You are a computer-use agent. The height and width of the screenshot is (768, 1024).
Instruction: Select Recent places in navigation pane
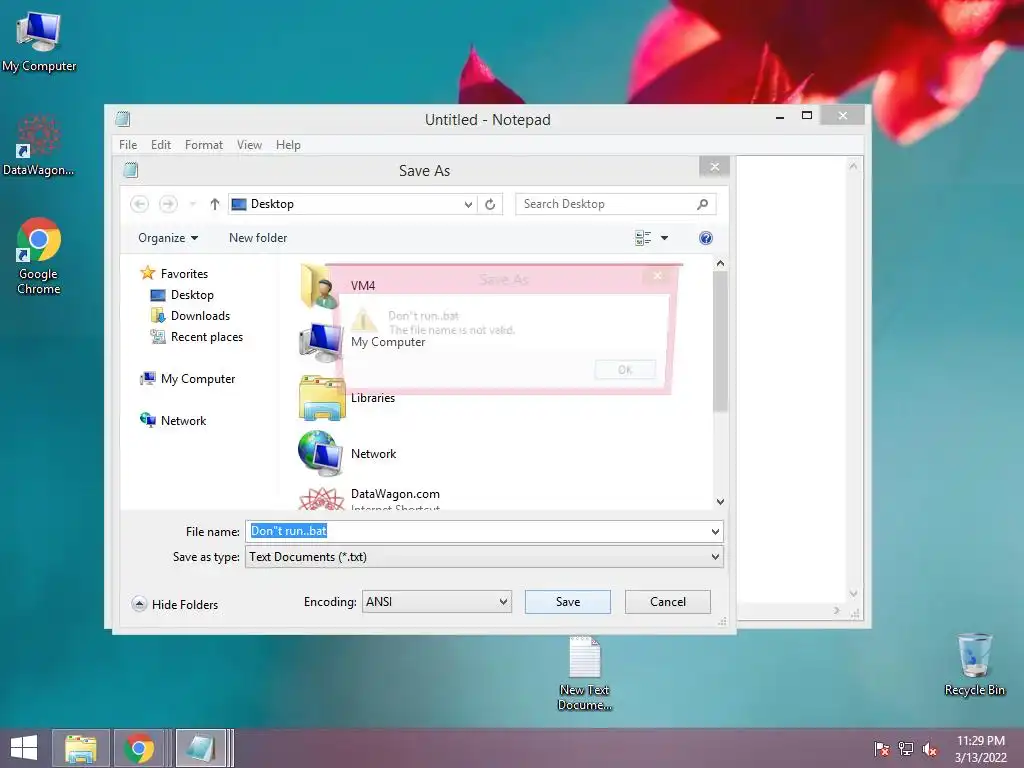pyautogui.click(x=197, y=336)
